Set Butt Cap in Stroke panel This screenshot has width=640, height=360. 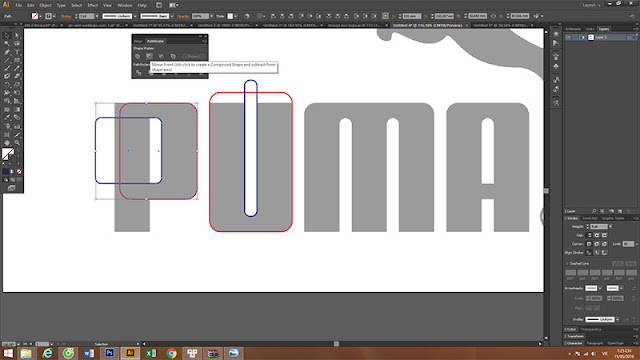[x=589, y=235]
